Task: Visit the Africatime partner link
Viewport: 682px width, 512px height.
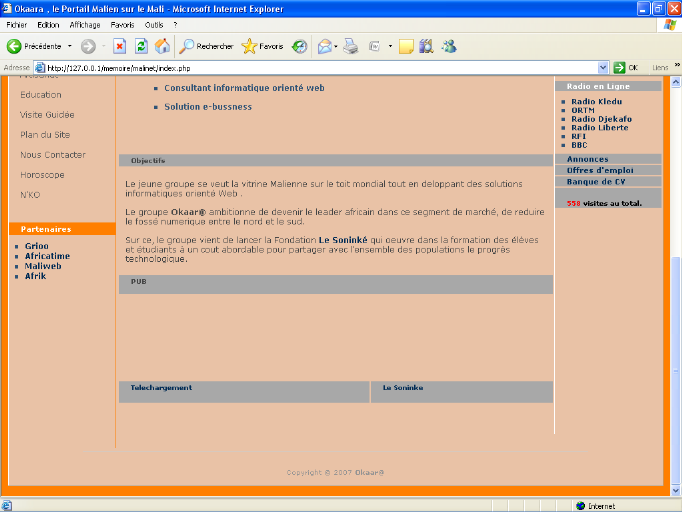Action: (x=47, y=256)
